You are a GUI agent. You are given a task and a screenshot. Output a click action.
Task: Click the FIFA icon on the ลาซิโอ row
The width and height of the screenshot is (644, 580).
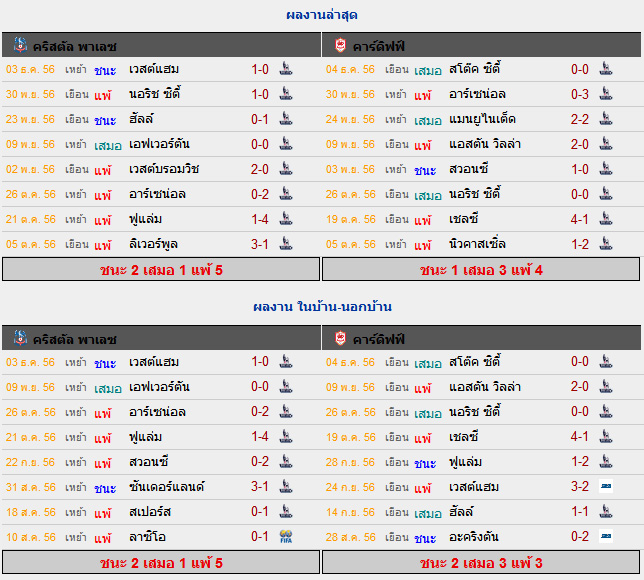click(286, 536)
